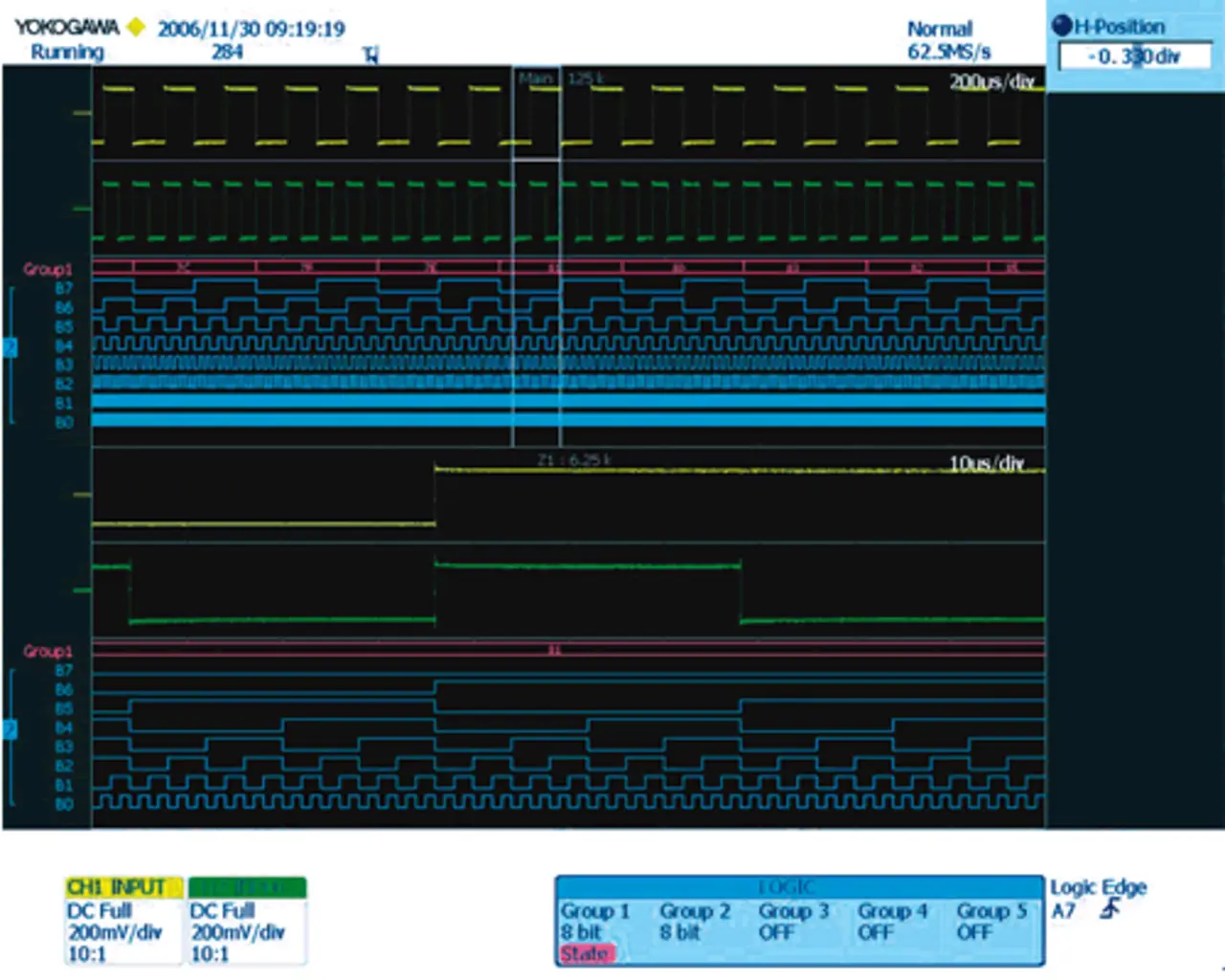The width and height of the screenshot is (1225, 980).
Task: Click the green CH2 ground level marker
Action: click(x=81, y=208)
